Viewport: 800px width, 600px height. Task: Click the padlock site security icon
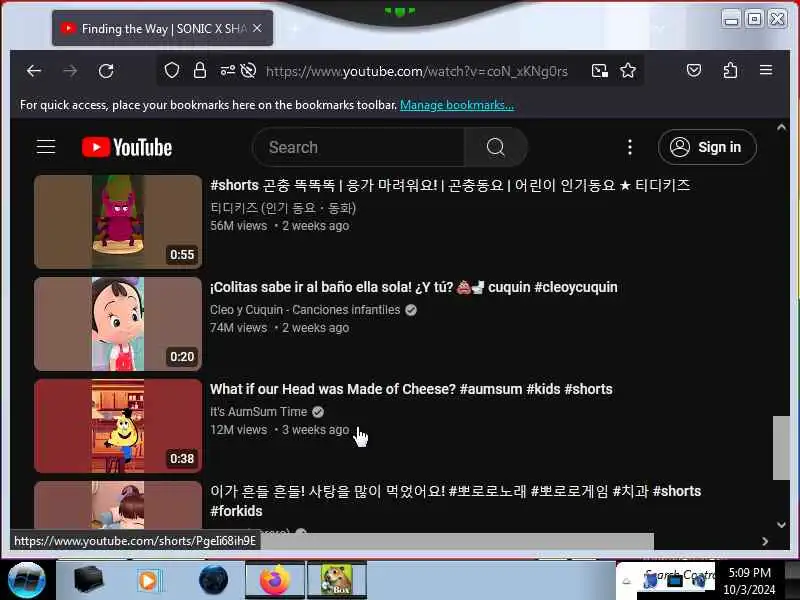coord(200,70)
